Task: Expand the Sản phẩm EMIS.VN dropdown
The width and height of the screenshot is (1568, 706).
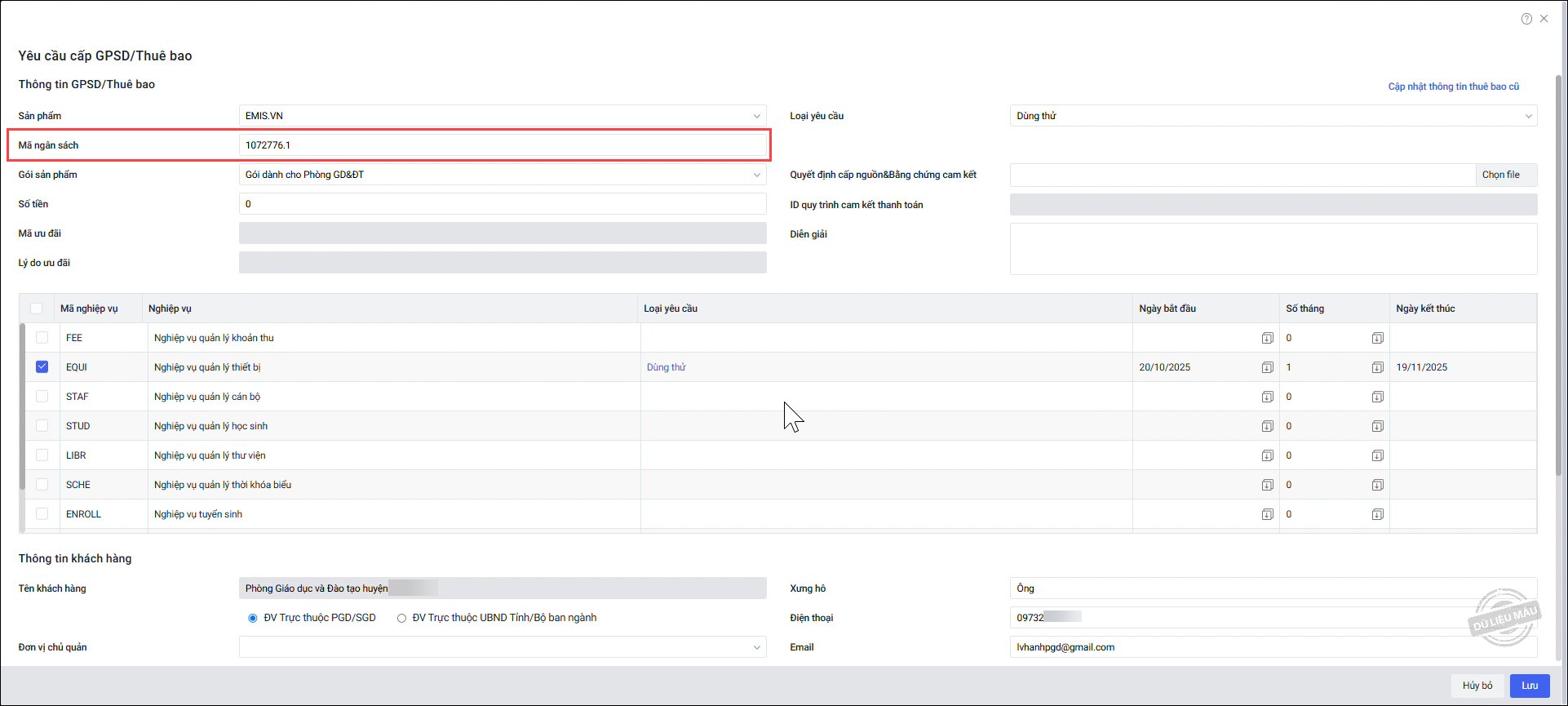Action: point(756,116)
